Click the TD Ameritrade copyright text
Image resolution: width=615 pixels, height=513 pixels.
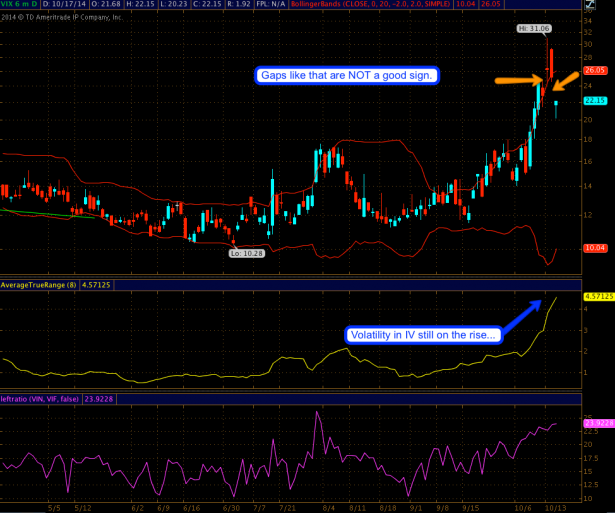pyautogui.click(x=62, y=14)
